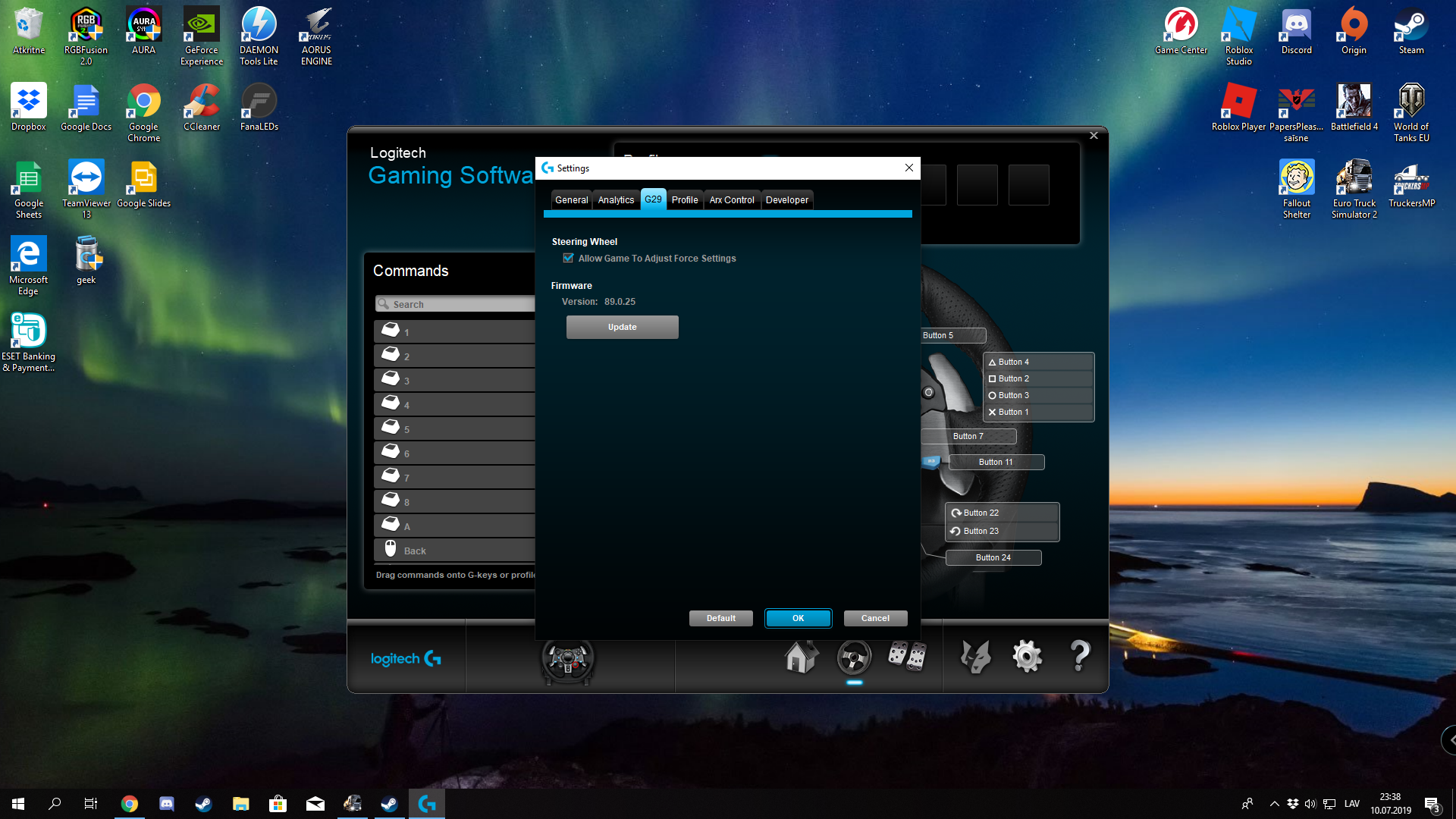
Task: Switch to the General settings tab
Action: tap(572, 200)
